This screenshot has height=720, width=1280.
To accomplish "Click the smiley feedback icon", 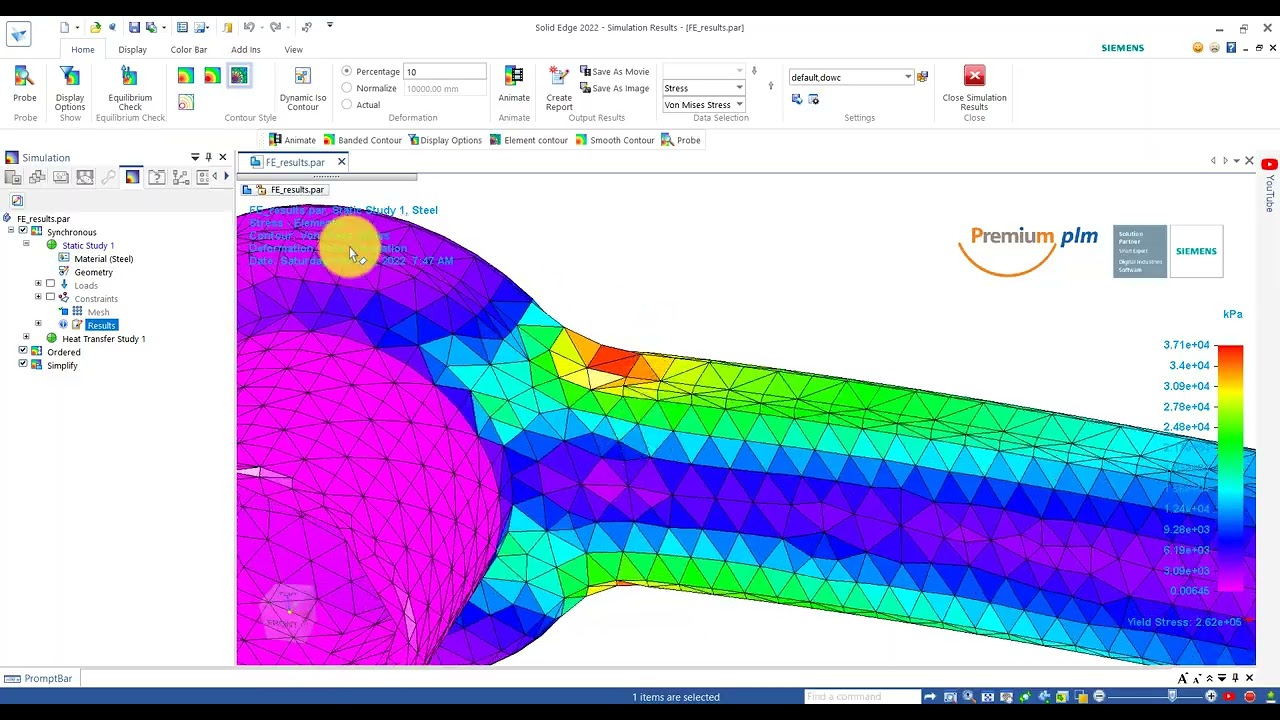I will tap(1197, 48).
